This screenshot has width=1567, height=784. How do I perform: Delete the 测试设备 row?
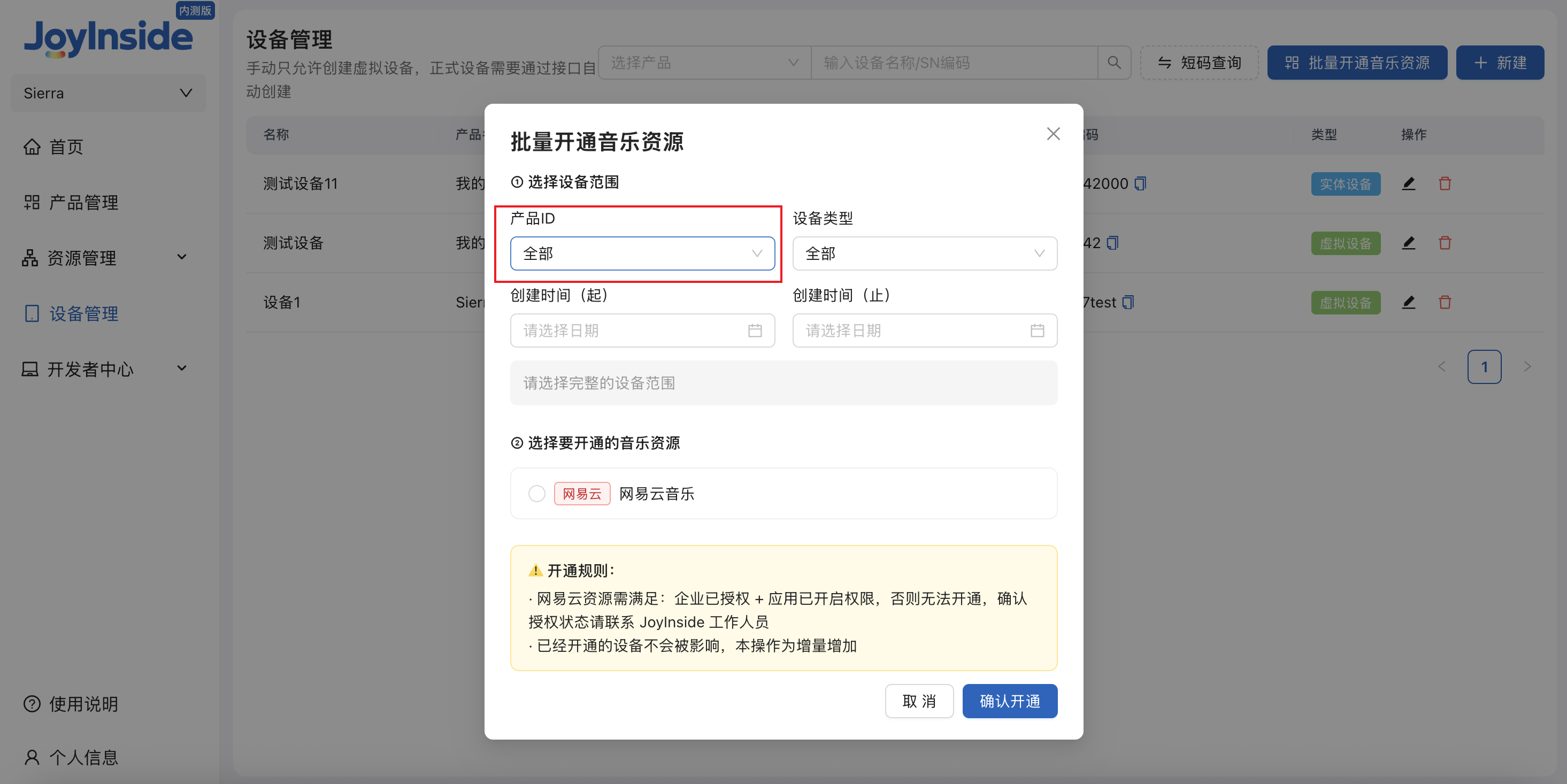click(1445, 243)
